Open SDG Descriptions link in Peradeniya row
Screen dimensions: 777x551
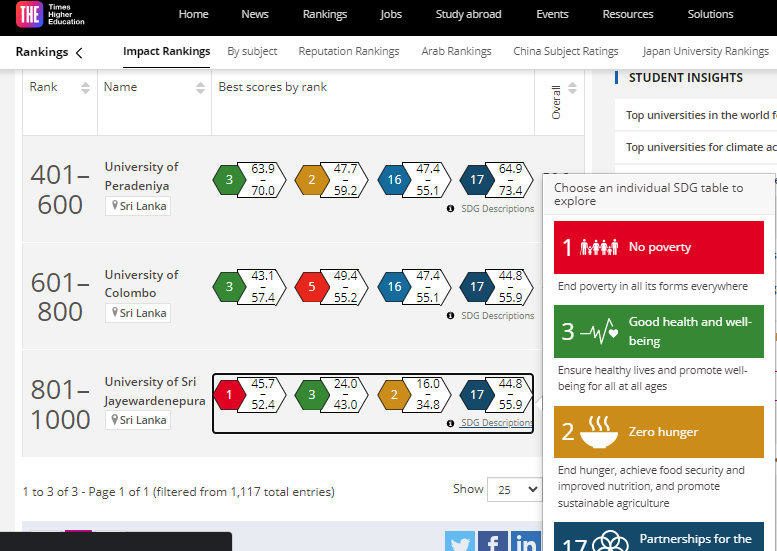pyautogui.click(x=498, y=209)
